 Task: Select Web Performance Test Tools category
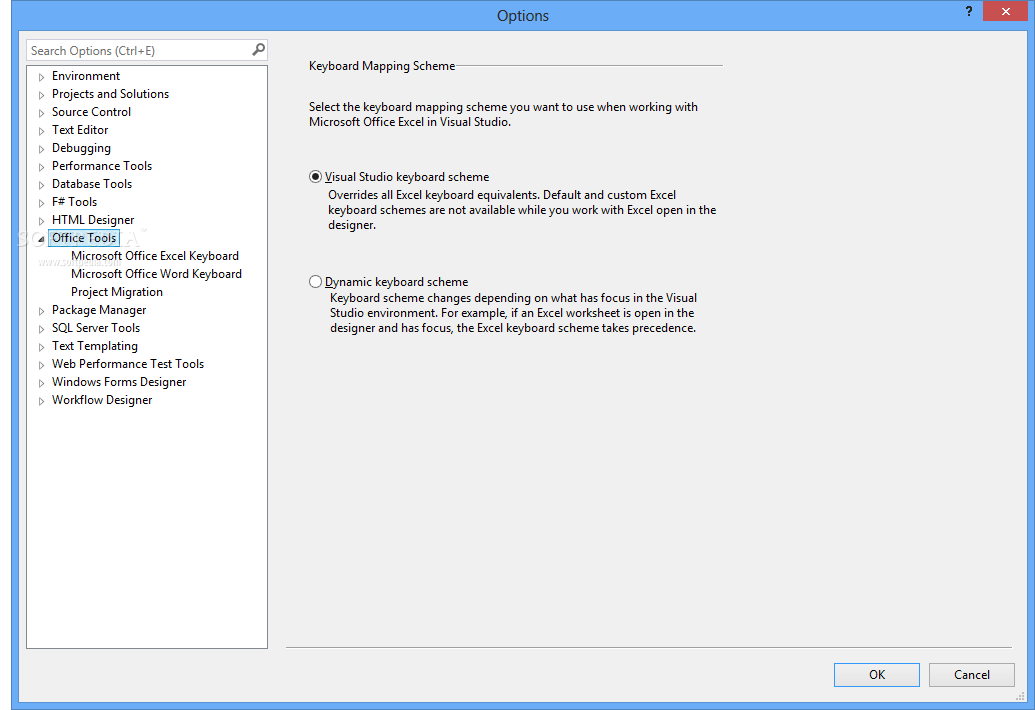click(x=128, y=364)
